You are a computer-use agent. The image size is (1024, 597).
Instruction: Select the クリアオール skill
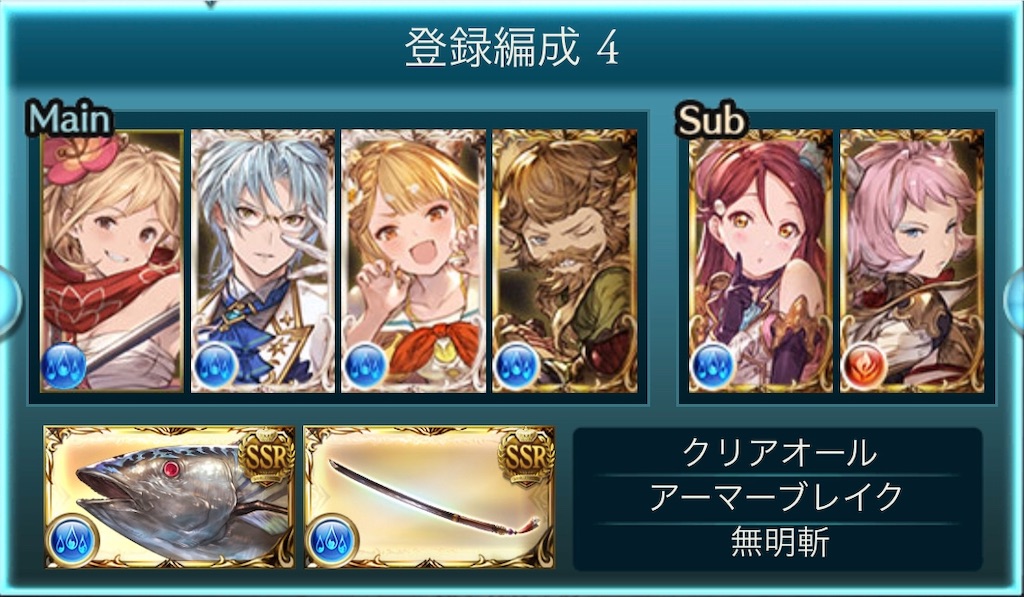click(778, 453)
